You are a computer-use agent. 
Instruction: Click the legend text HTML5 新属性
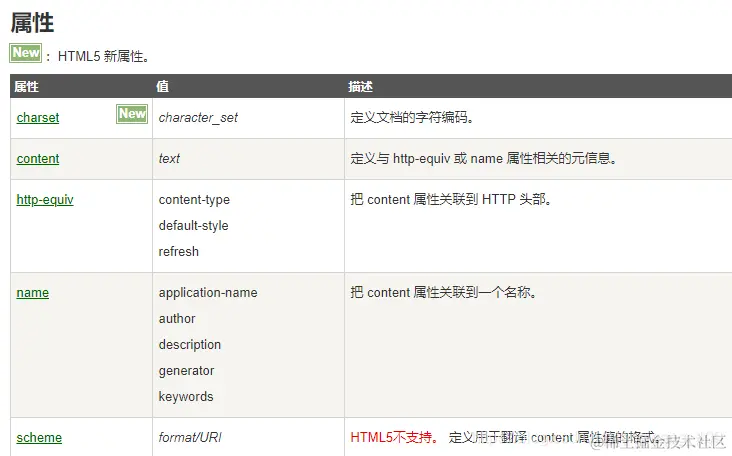coord(103,56)
